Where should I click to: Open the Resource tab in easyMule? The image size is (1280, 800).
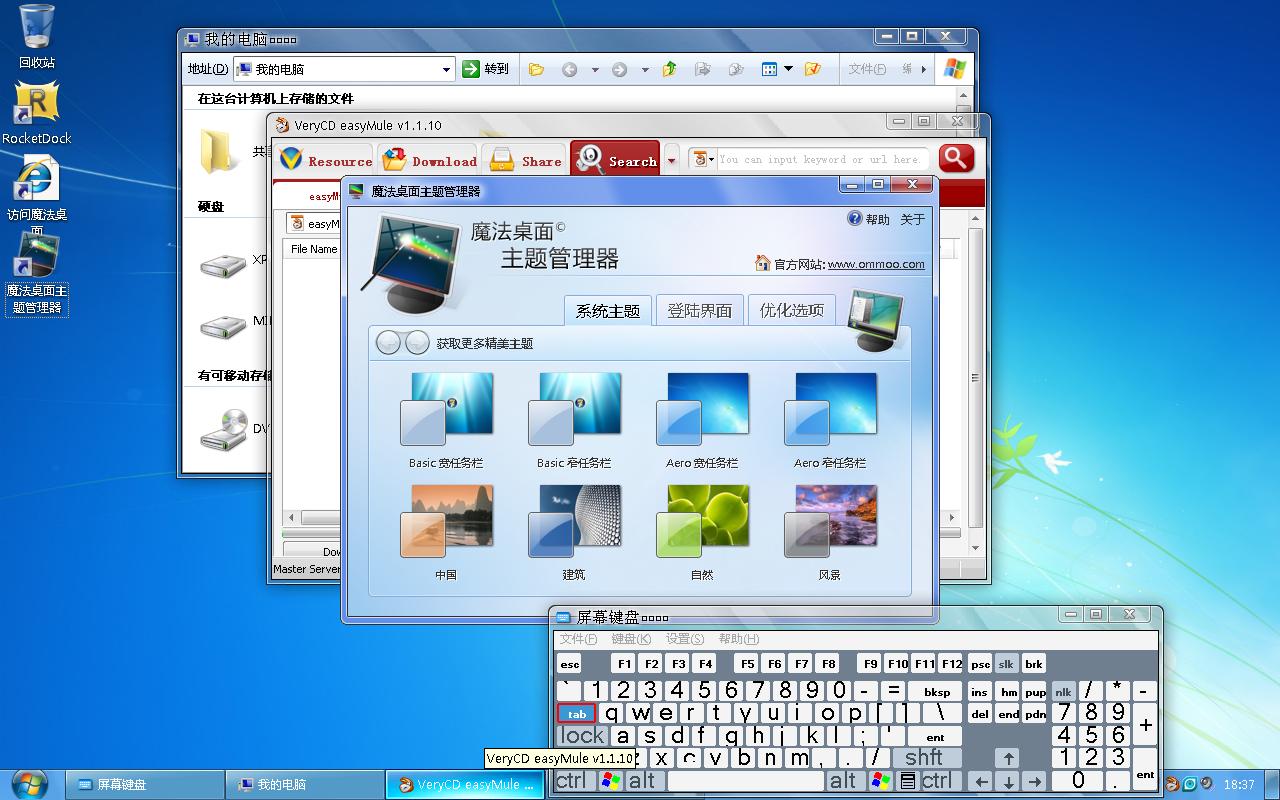325,160
